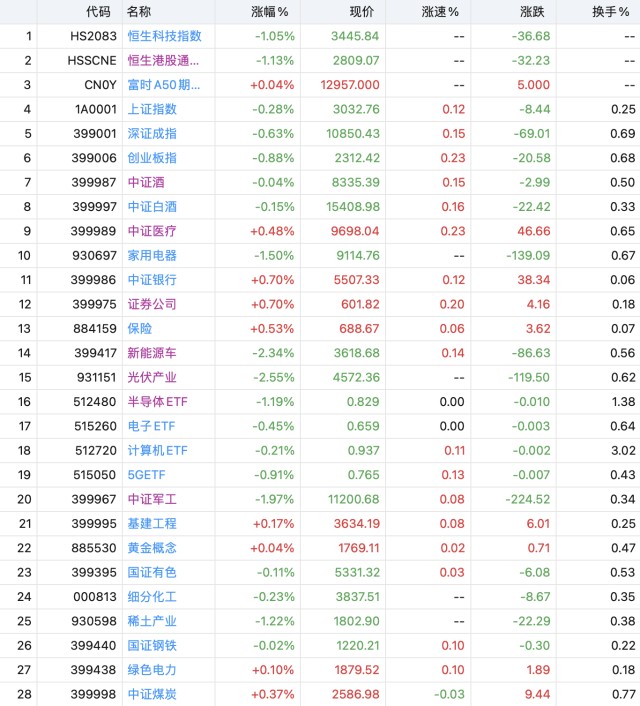Viewport: 640px width, 706px height.
Task: Click price 15408.98
Action: 353,207
